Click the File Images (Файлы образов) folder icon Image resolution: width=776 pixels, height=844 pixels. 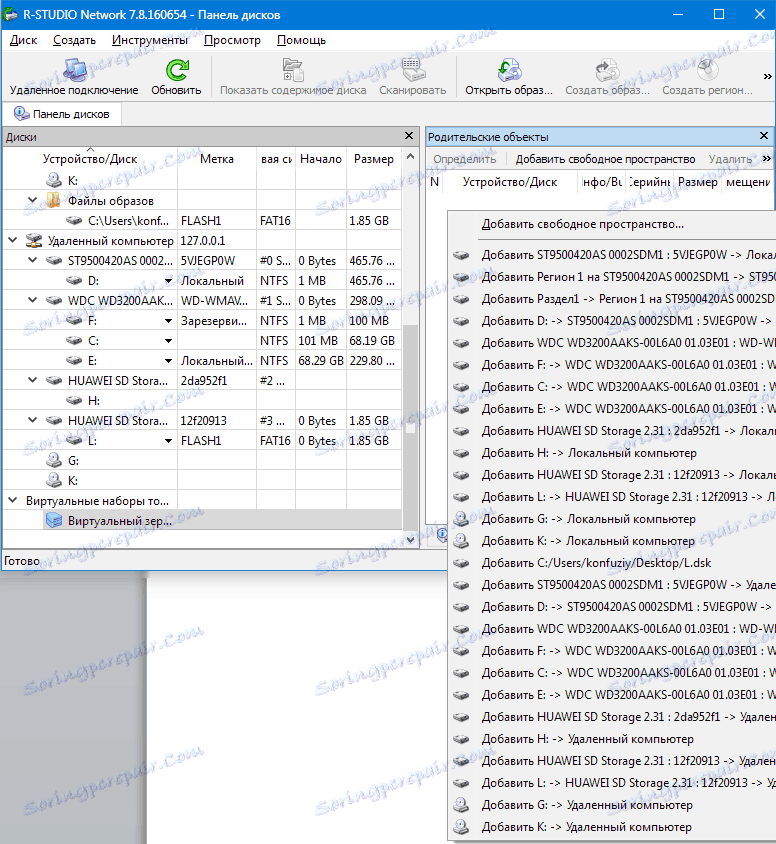pos(53,200)
